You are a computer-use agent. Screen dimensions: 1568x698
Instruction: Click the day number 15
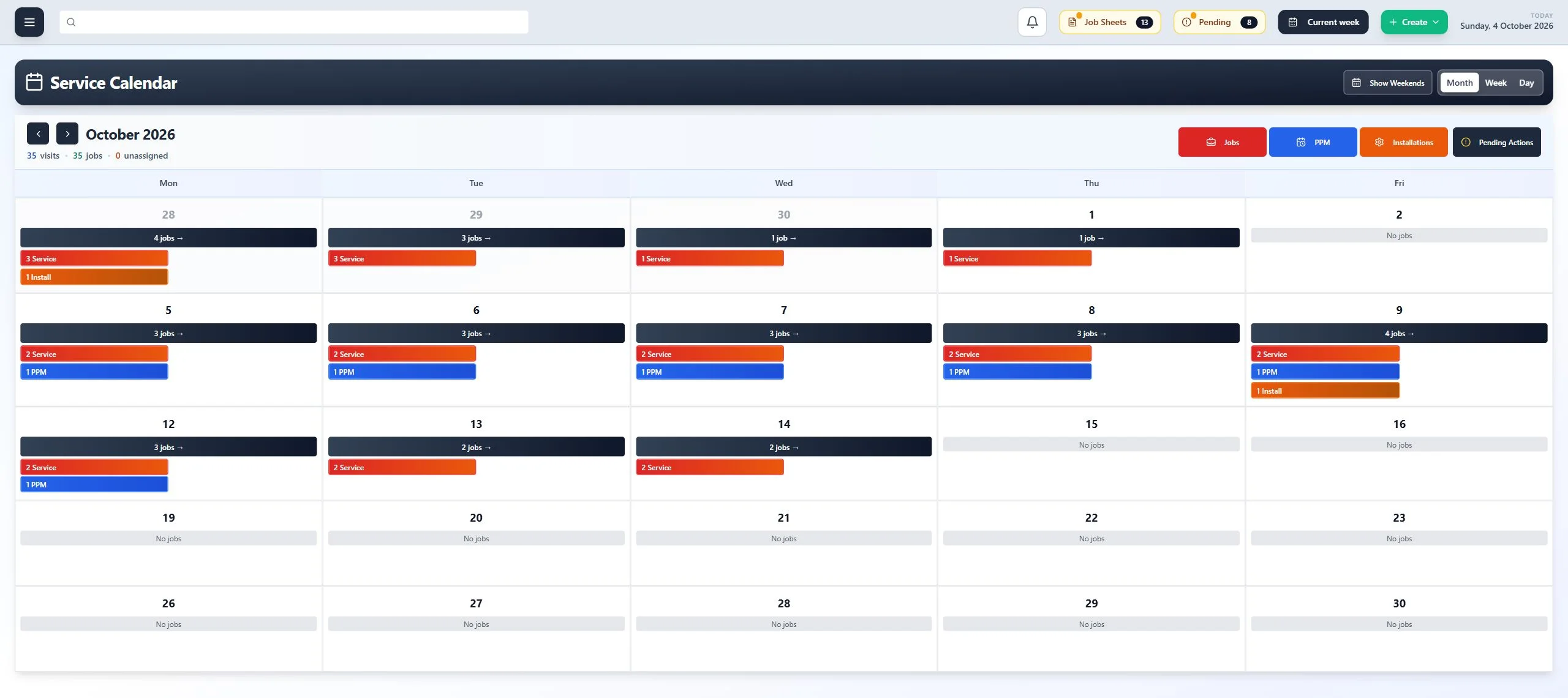pos(1091,424)
